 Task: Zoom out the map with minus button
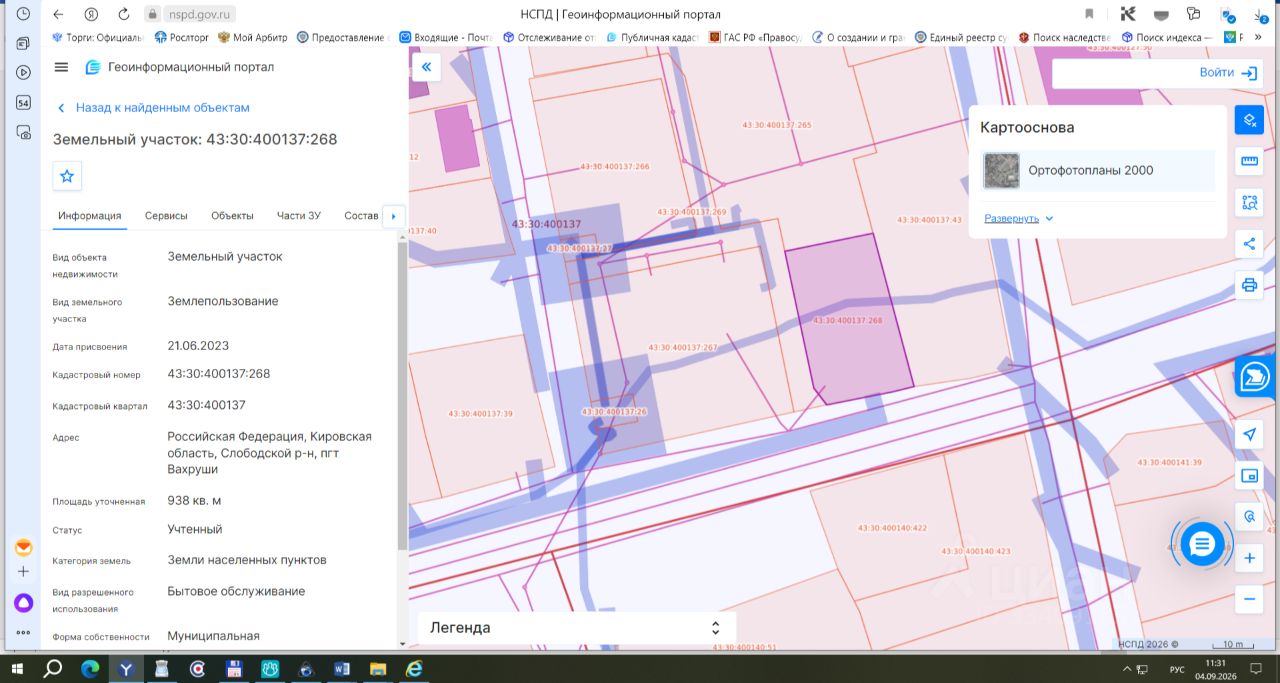tap(1249, 600)
